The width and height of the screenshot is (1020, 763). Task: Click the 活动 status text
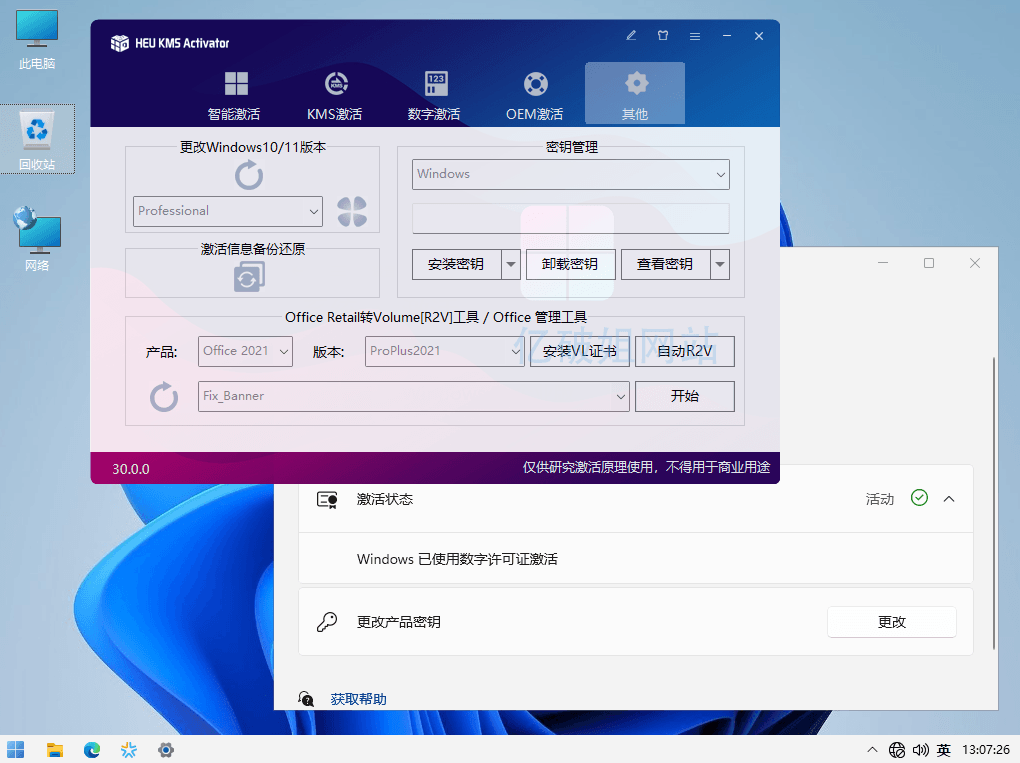[x=879, y=499]
